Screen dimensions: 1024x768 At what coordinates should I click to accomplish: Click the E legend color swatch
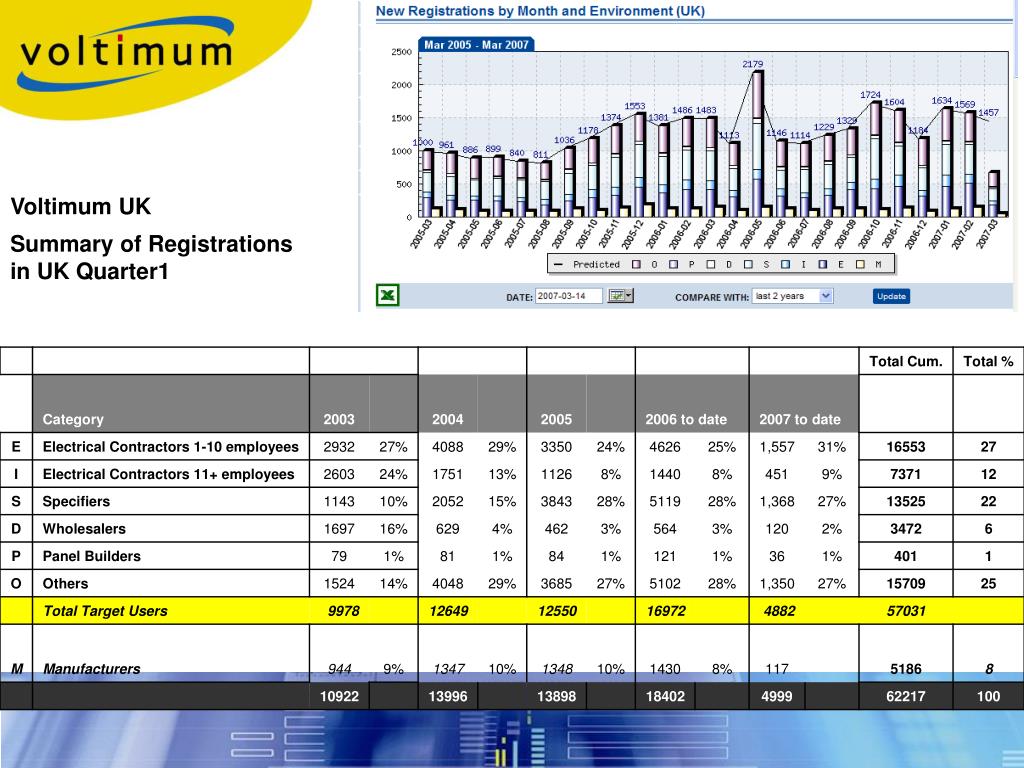pos(823,264)
